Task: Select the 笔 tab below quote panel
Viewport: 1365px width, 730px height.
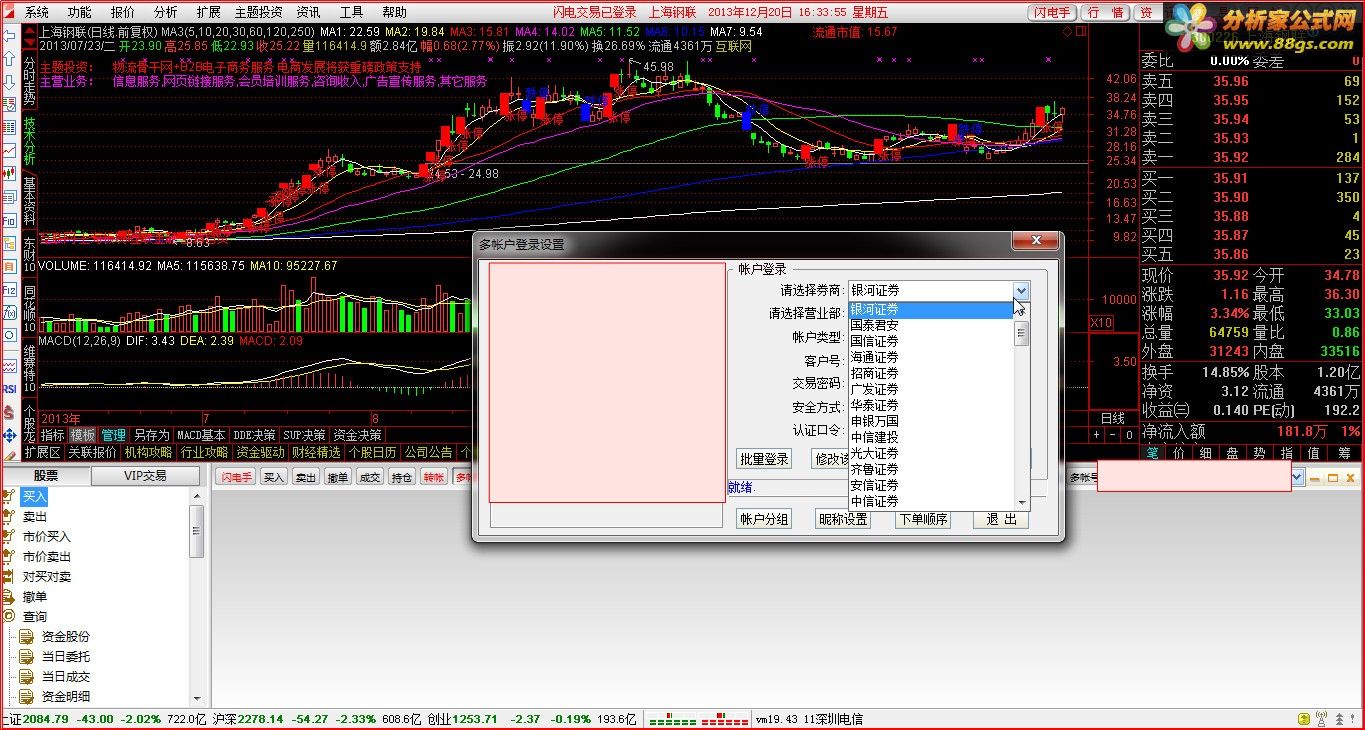Action: [x=1153, y=453]
